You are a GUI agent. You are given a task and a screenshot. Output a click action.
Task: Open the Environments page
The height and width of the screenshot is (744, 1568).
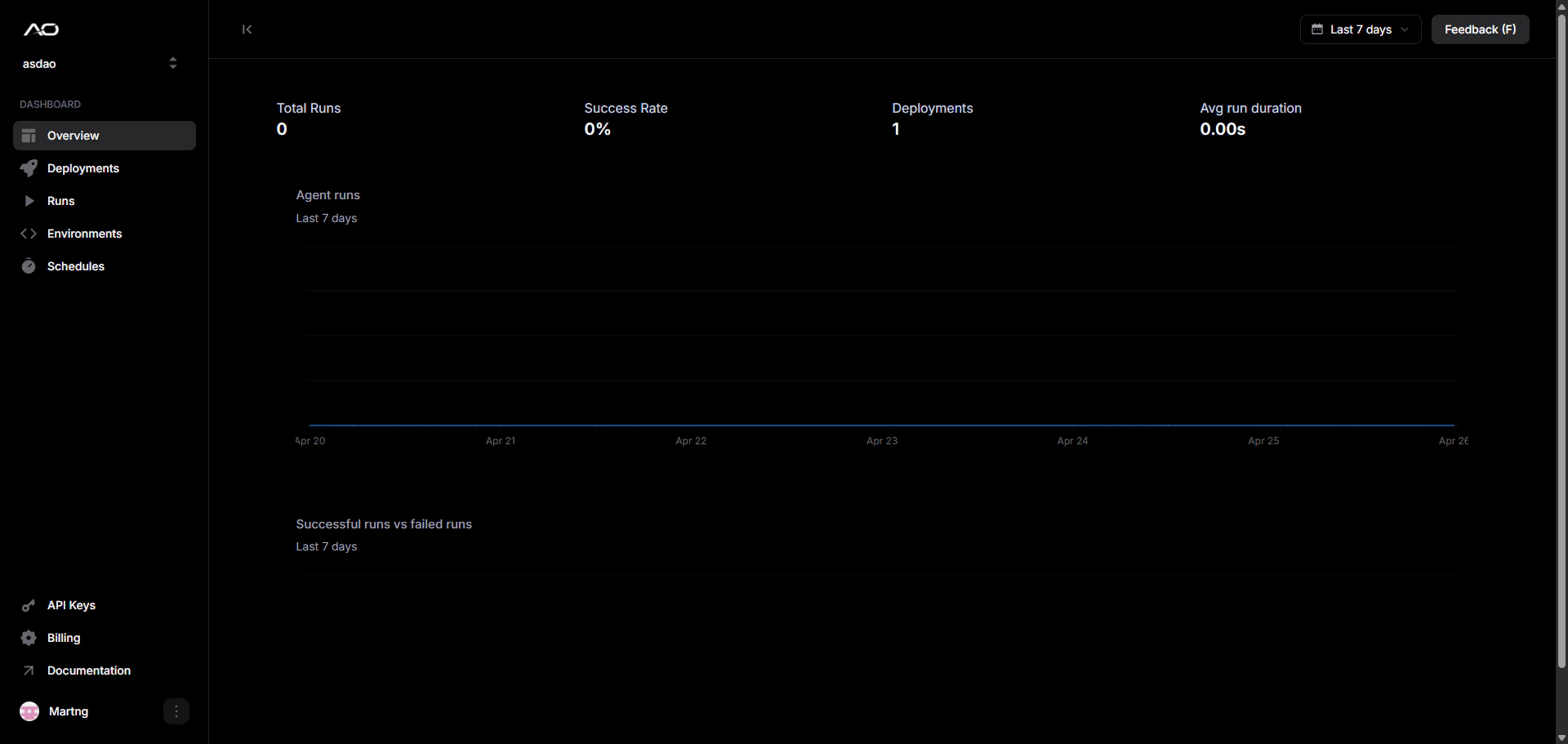click(x=105, y=234)
